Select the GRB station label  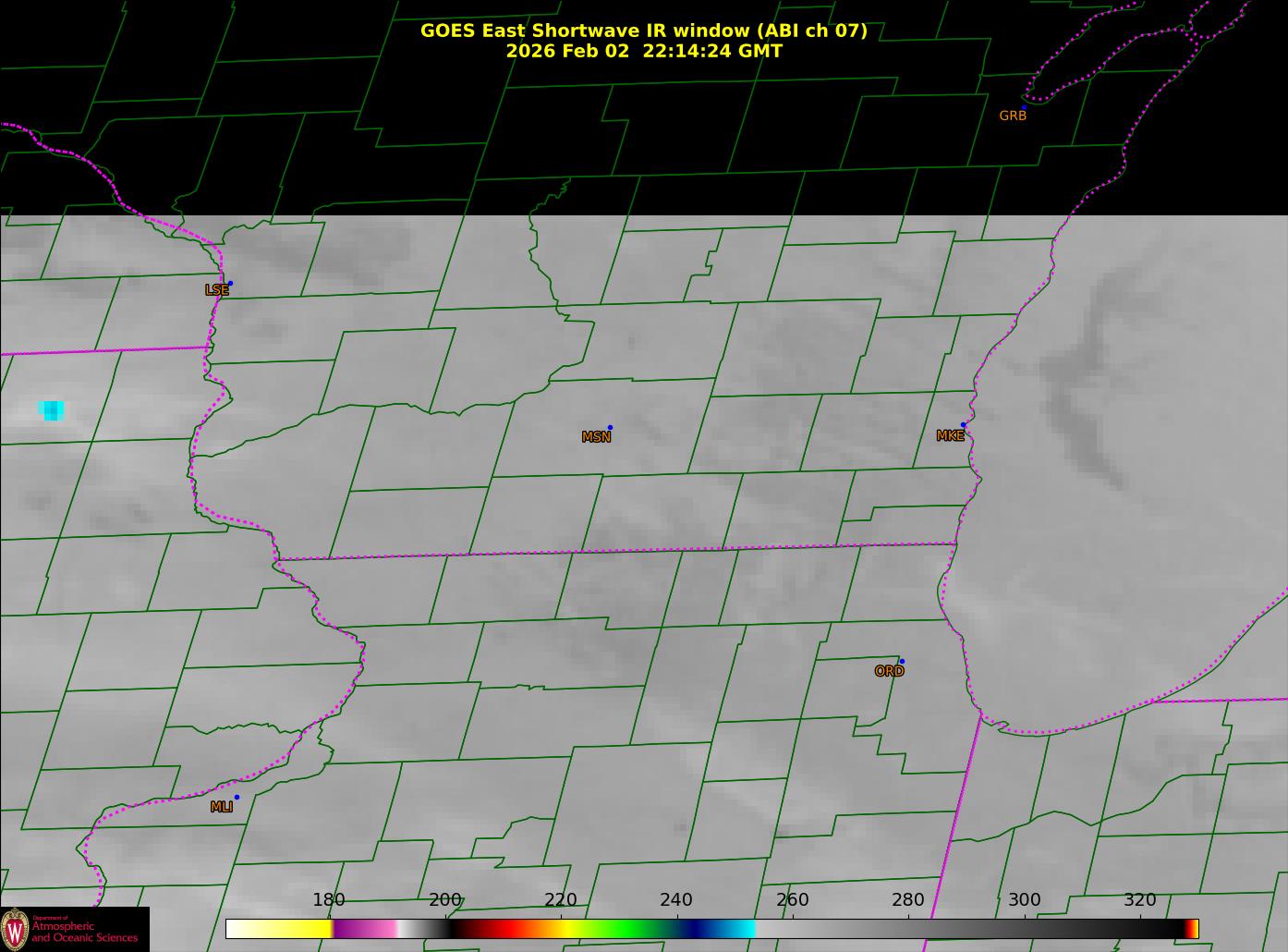click(x=1013, y=116)
